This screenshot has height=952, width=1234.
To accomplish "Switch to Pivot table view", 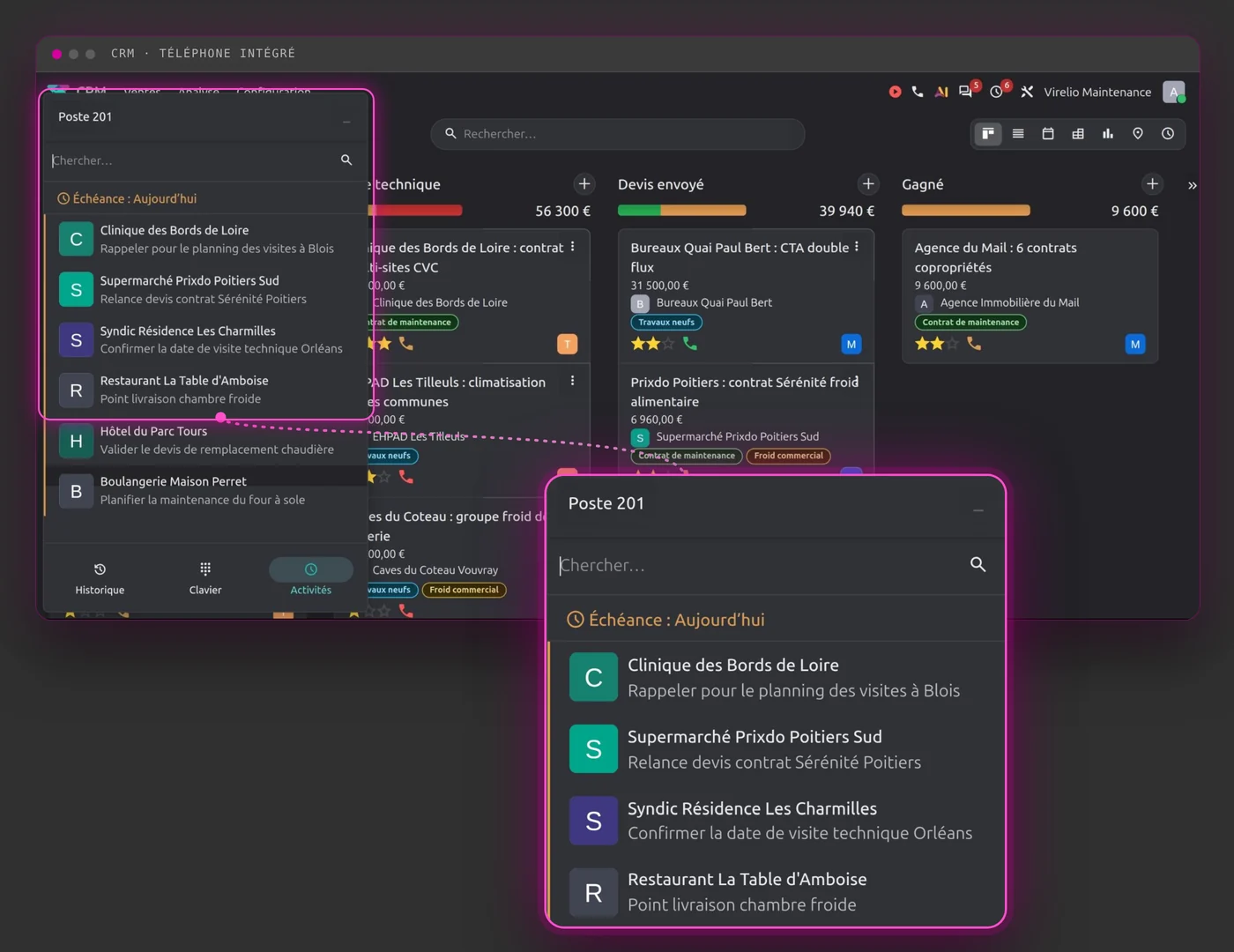I will [1078, 134].
